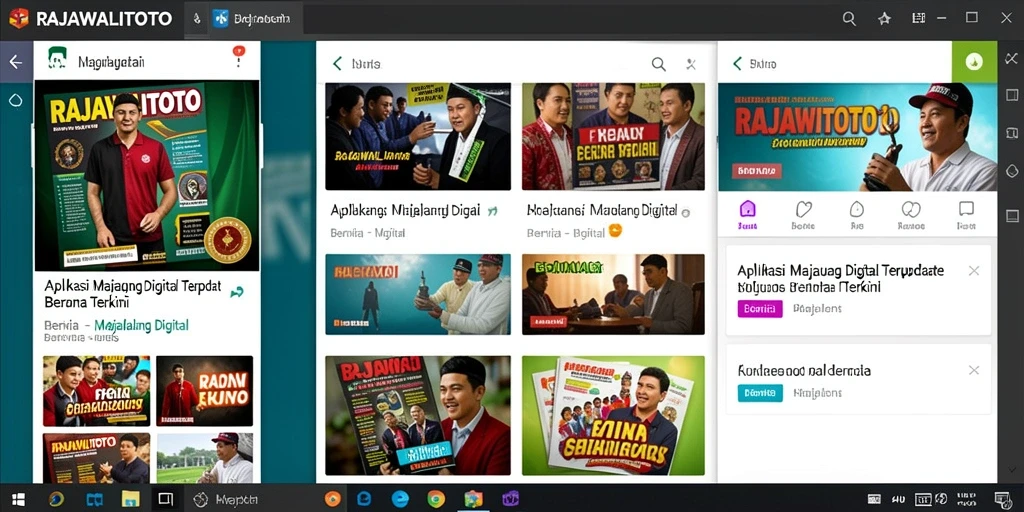Viewport: 1024px width, 512px height.
Task: Open the RAJAWLITOTO small thumbnail at bottom left
Action: [x=97, y=458]
